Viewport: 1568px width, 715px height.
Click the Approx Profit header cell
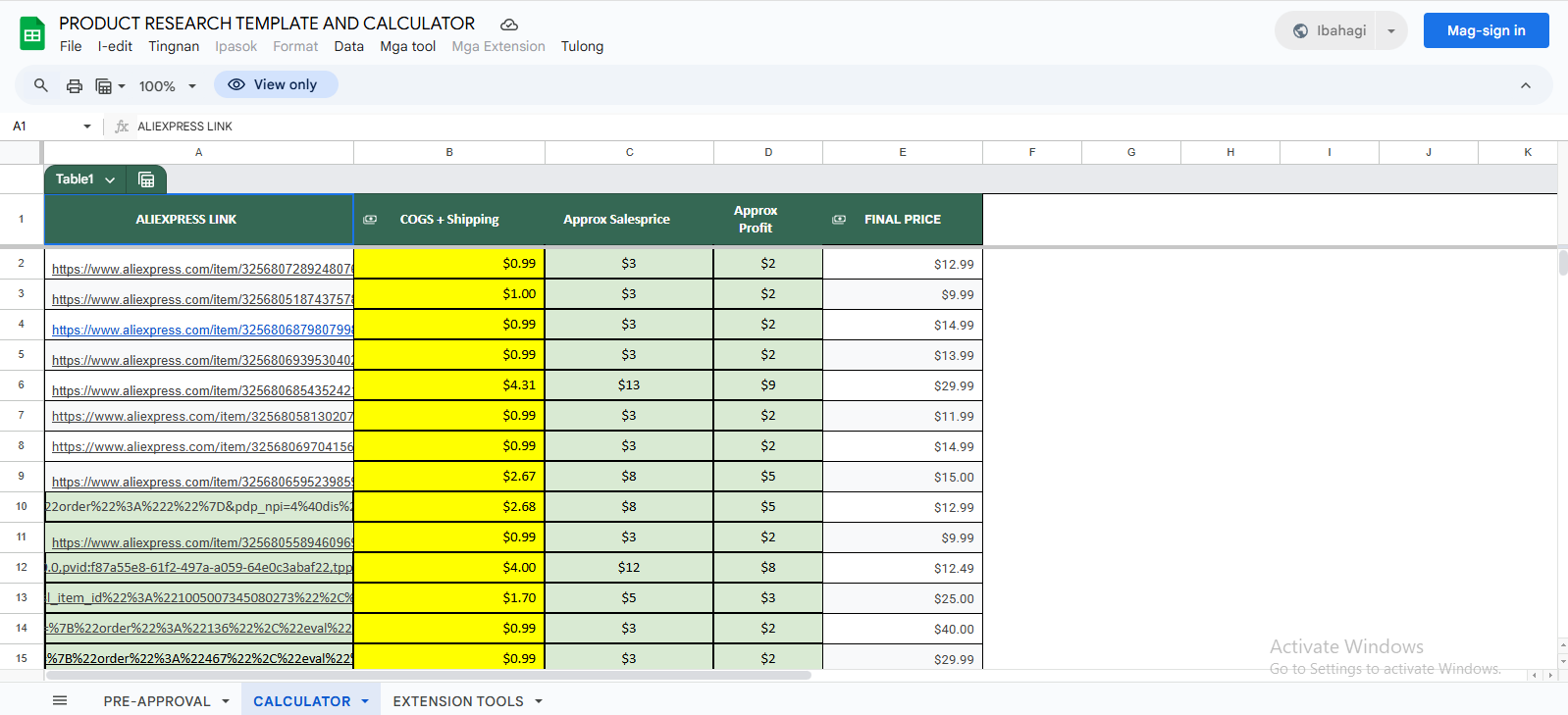point(768,220)
